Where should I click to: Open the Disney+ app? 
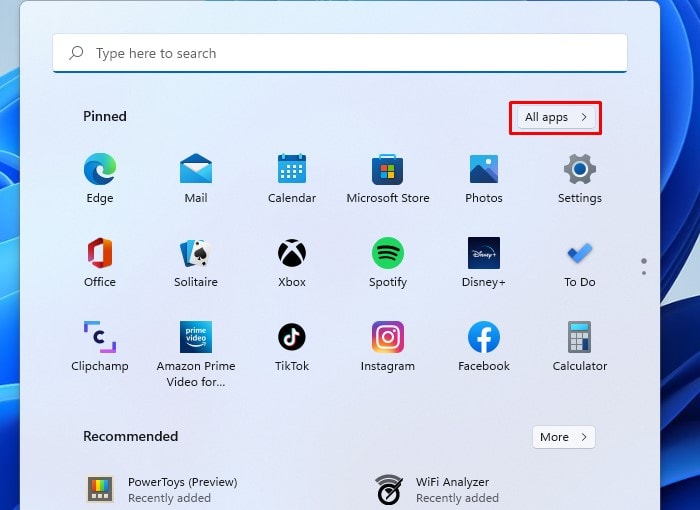tap(483, 262)
